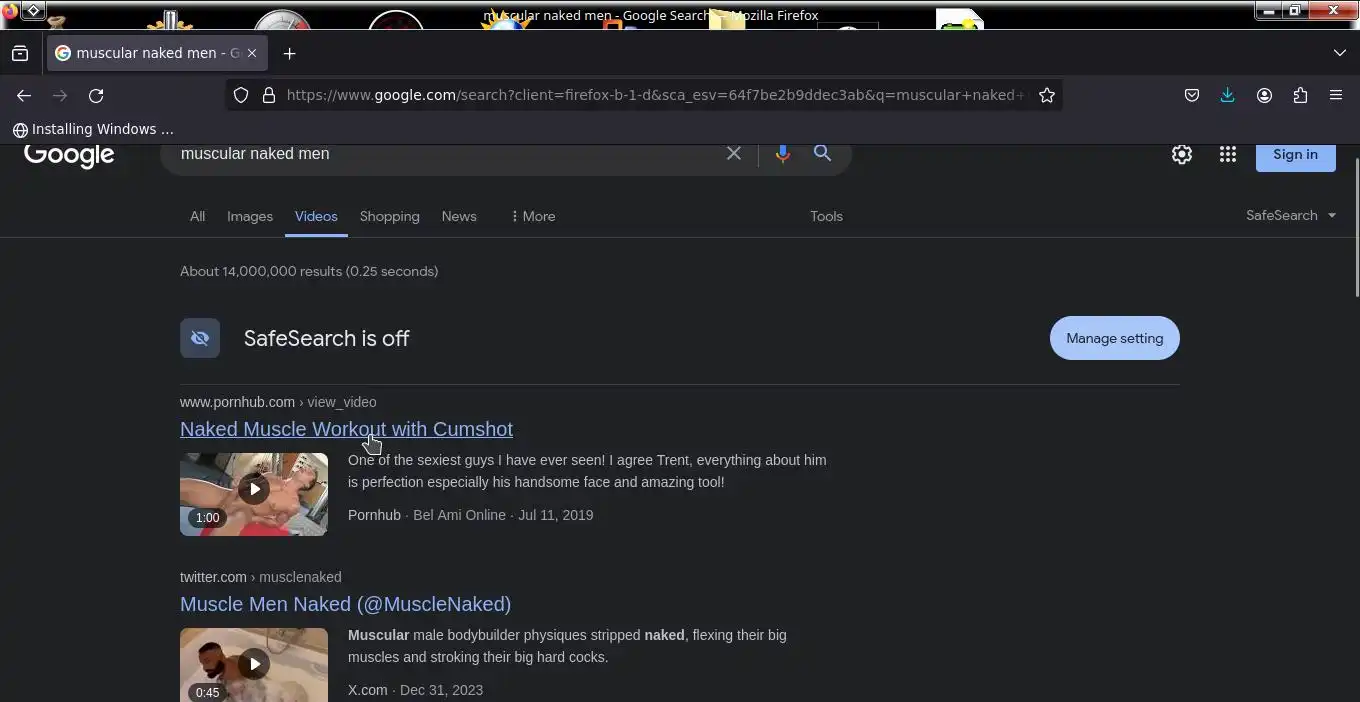Viewport: 1360px width, 702px height.
Task: Switch to the Shopping tab
Action: point(390,216)
